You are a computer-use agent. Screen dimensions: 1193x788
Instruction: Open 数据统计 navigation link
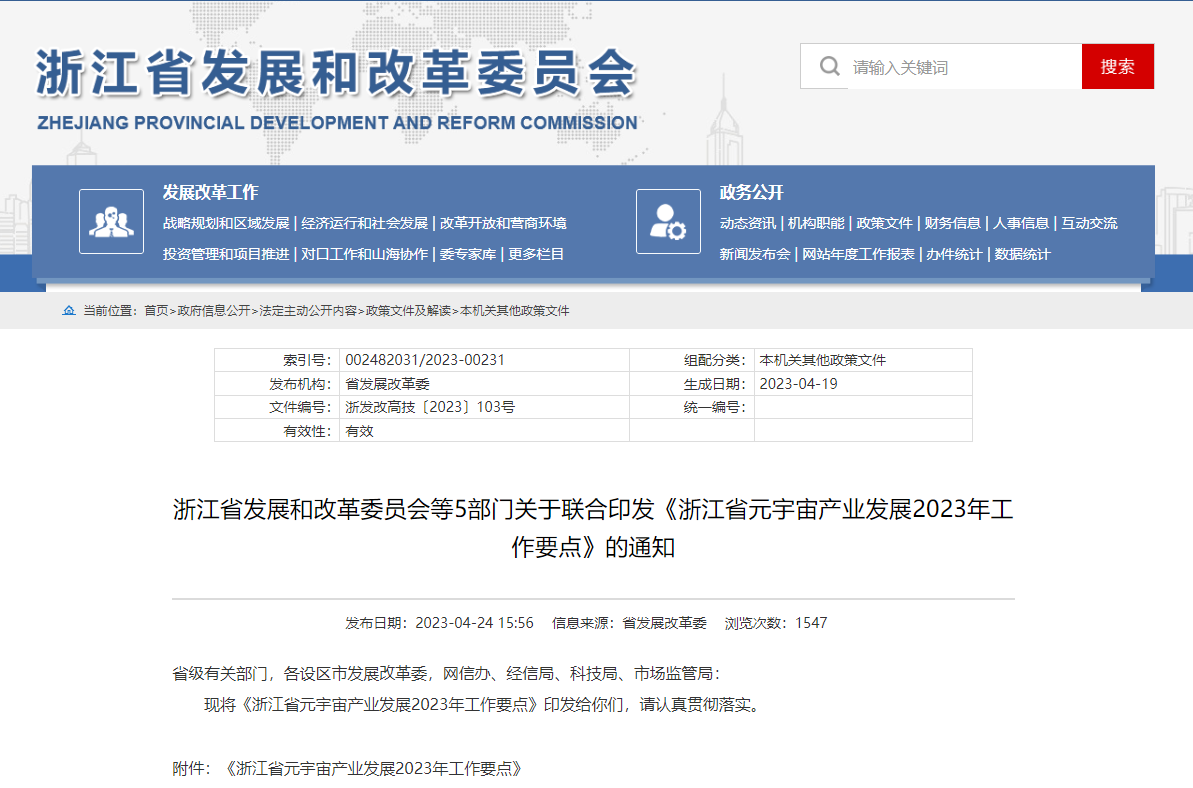click(1022, 254)
